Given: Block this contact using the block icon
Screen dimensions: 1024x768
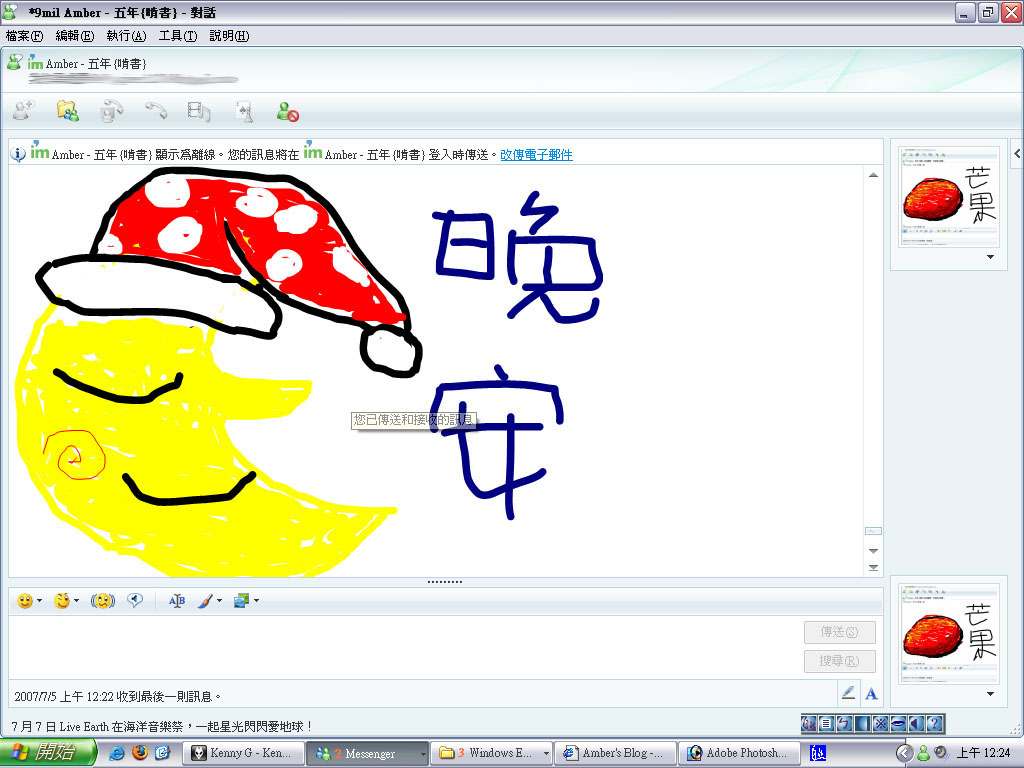Looking at the screenshot, I should point(287,111).
